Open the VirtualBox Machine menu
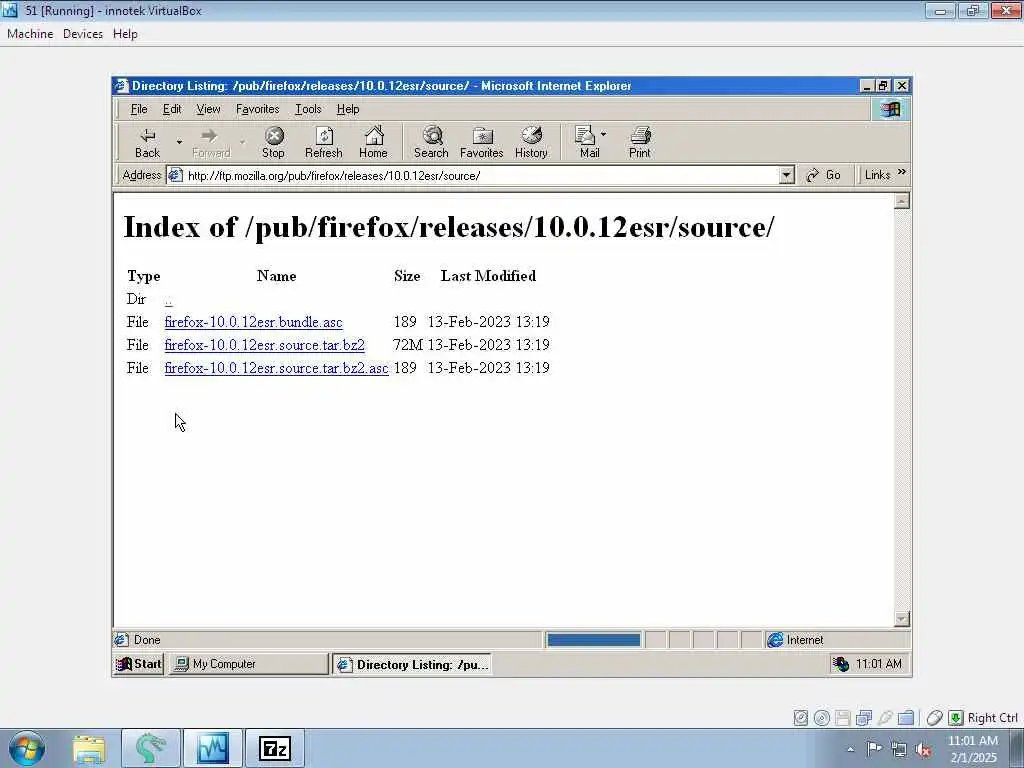 [30, 34]
